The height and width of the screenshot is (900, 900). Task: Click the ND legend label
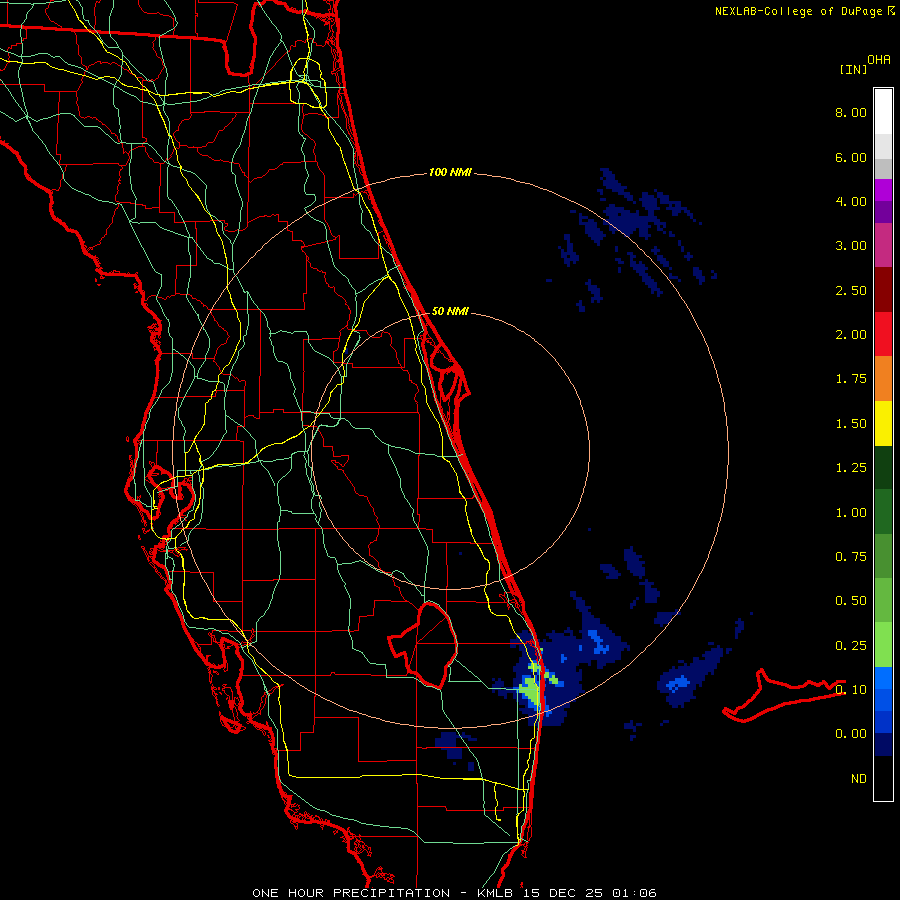[x=859, y=779]
